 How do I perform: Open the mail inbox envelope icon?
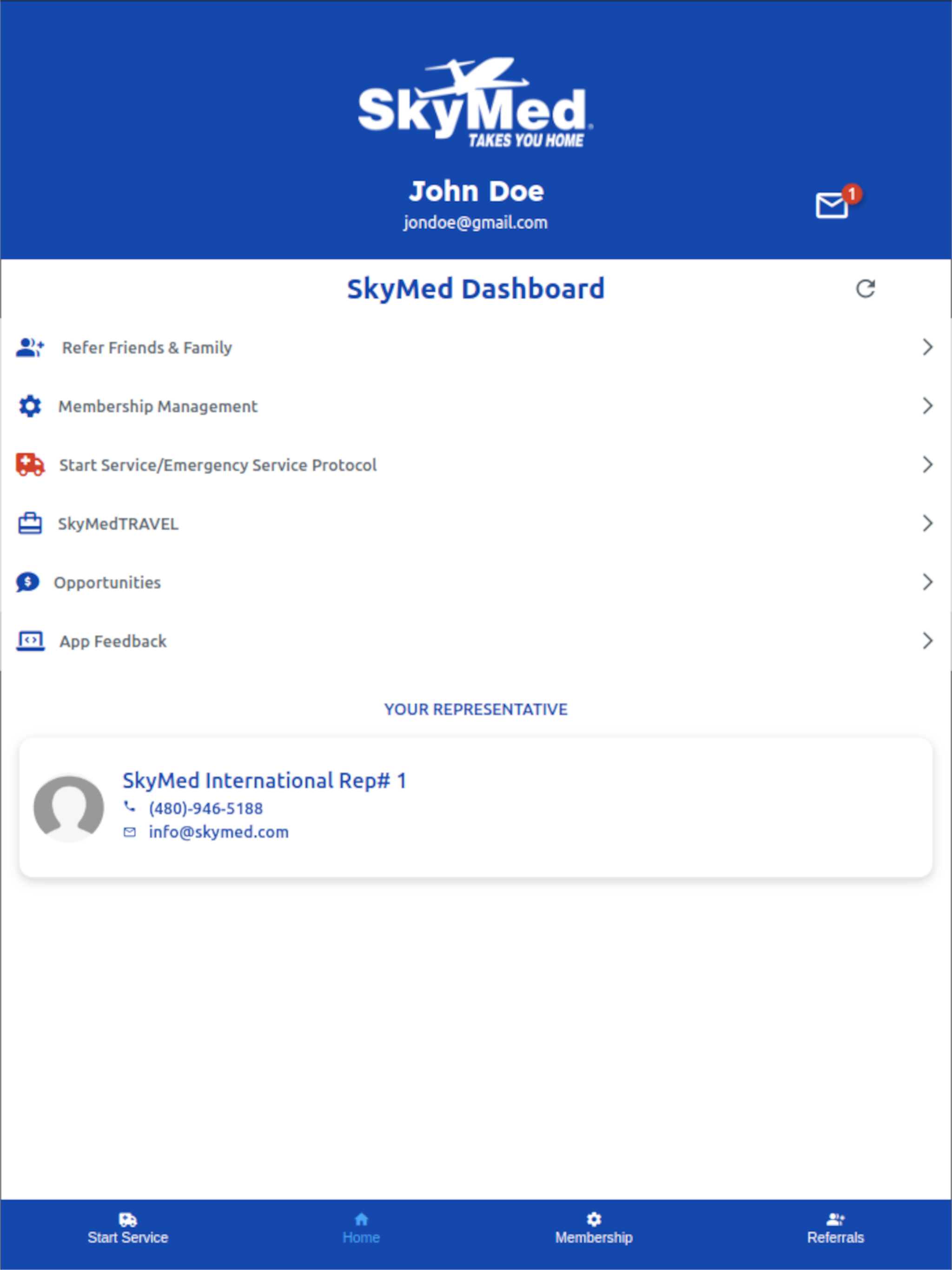pyautogui.click(x=832, y=205)
